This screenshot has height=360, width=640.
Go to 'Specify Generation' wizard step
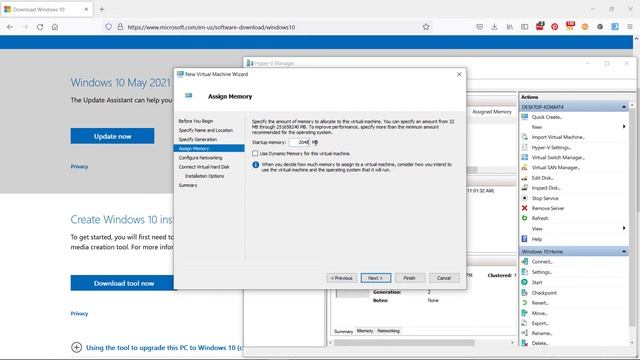tap(198, 140)
